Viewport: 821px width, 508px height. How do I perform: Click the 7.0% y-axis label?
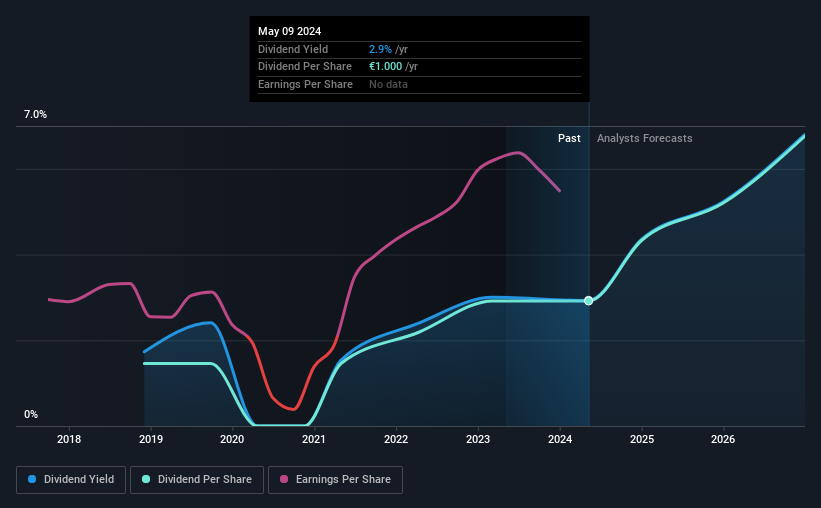pyautogui.click(x=35, y=115)
